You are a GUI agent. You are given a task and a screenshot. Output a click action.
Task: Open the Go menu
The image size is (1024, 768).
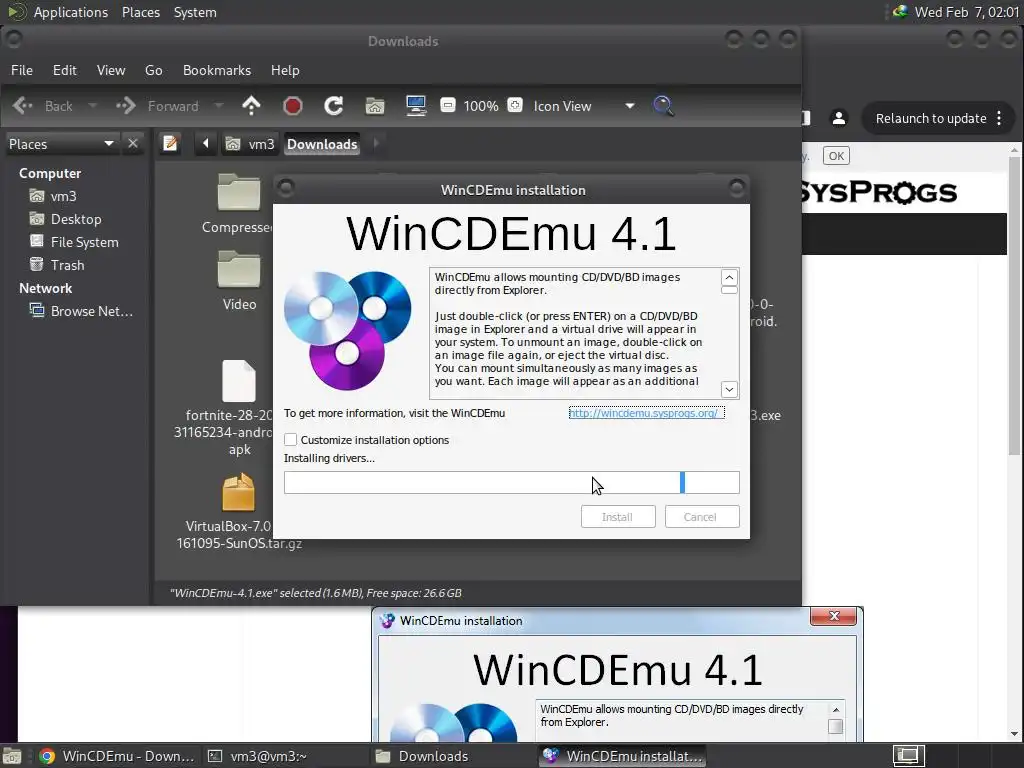(x=153, y=70)
